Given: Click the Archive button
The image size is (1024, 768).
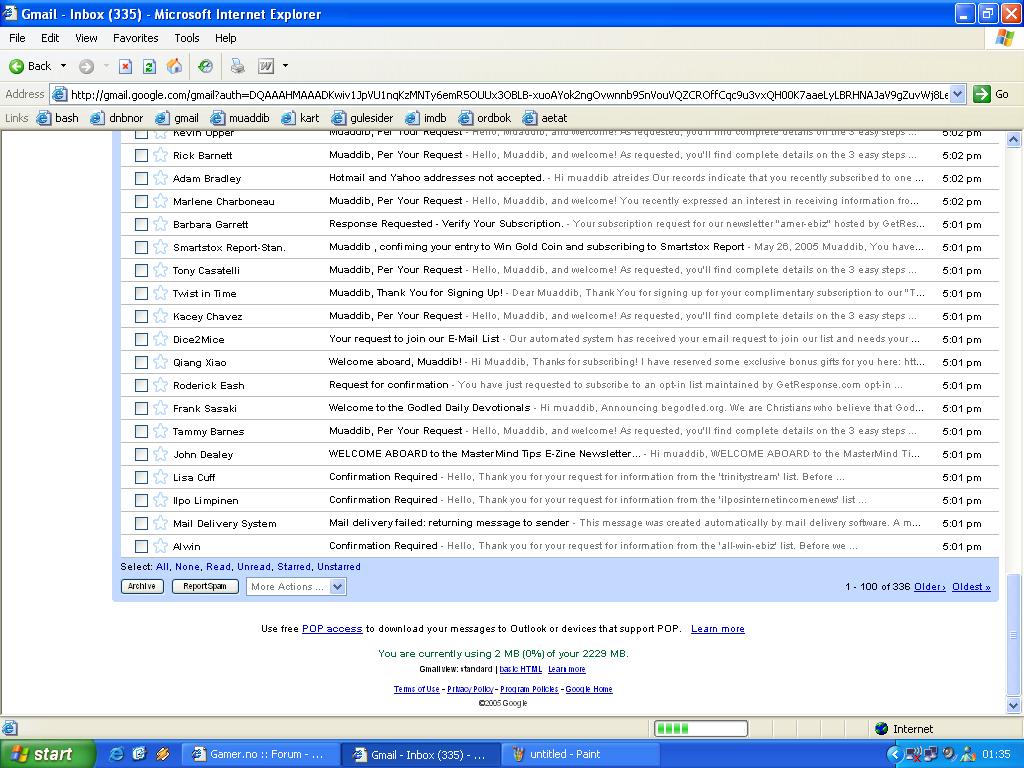Looking at the screenshot, I should pyautogui.click(x=142, y=586).
